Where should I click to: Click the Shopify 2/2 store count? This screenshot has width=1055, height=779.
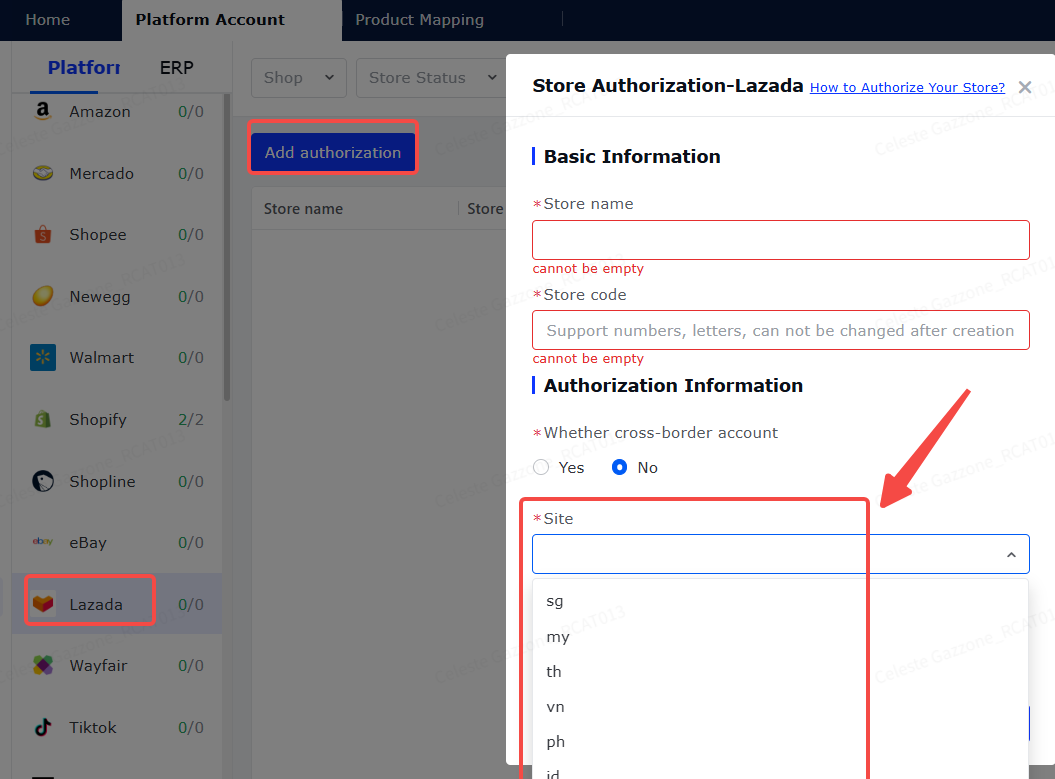(191, 420)
